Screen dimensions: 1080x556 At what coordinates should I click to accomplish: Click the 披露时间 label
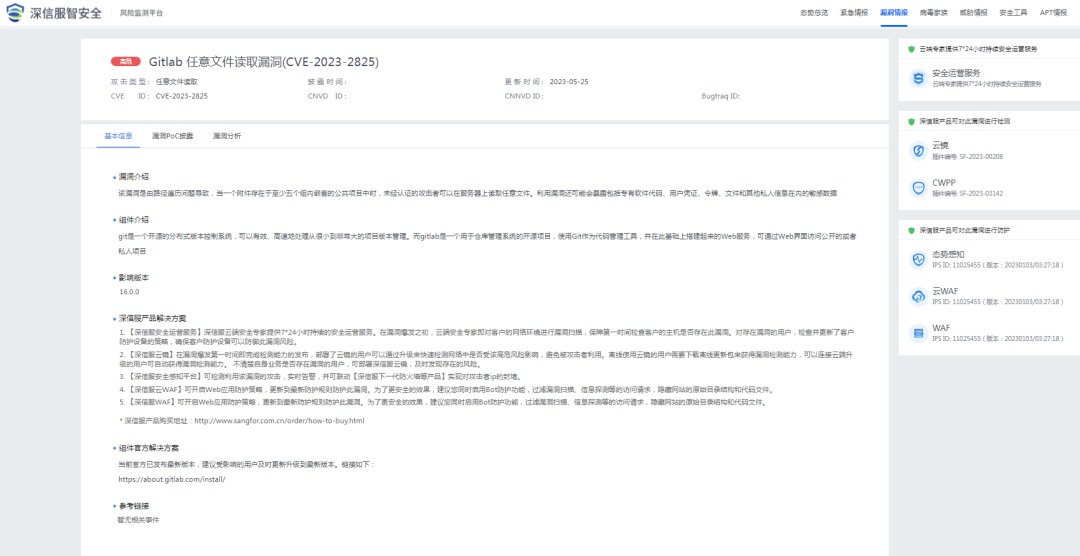[326, 81]
